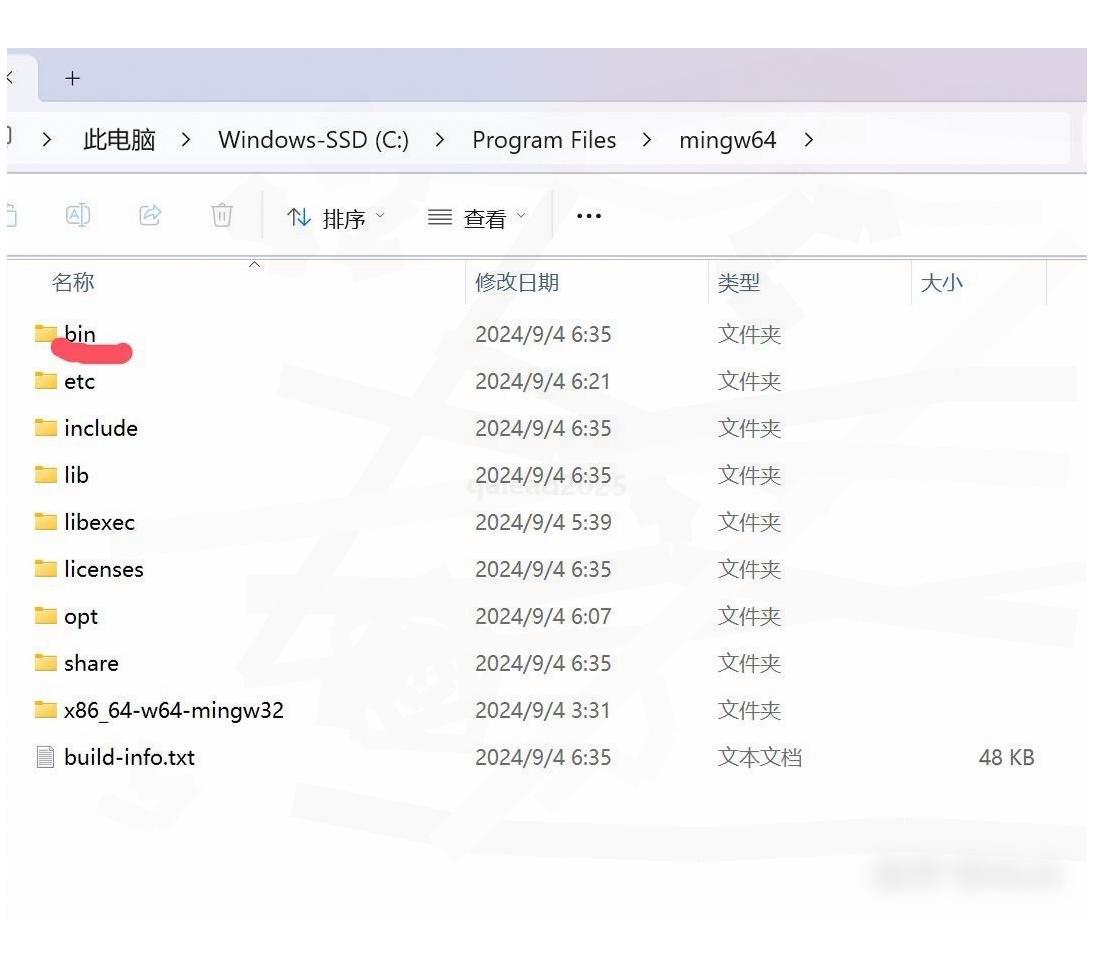The width and height of the screenshot is (1094, 968).
Task: Go to 此电脑 in address bar
Action: [x=119, y=140]
